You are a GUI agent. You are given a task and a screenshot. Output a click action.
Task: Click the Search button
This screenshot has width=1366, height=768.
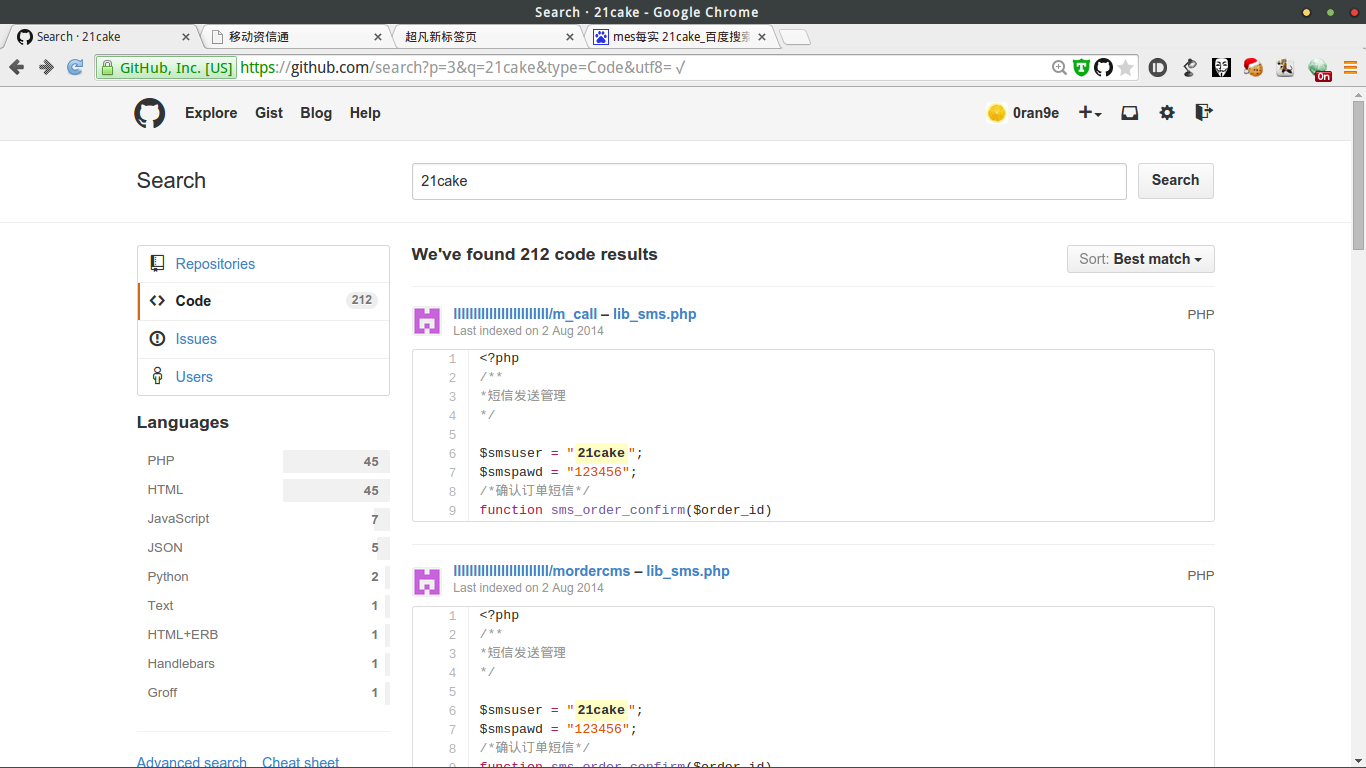tap(1175, 181)
